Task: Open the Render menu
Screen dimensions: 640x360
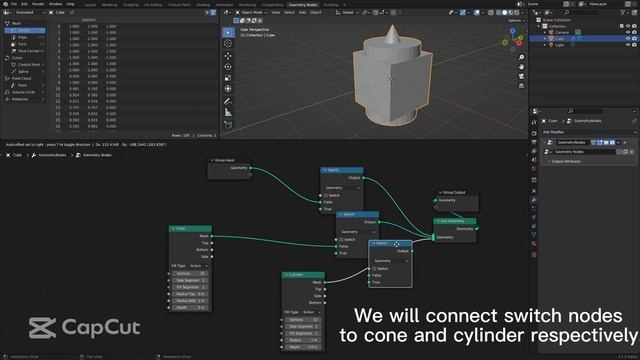Action: click(x=38, y=4)
